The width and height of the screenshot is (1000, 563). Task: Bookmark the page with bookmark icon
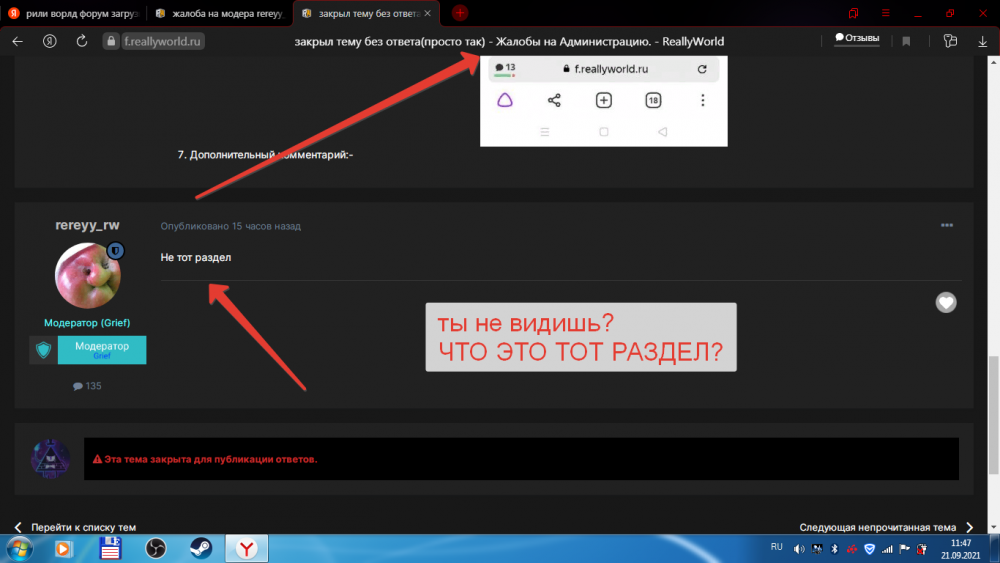tap(906, 41)
